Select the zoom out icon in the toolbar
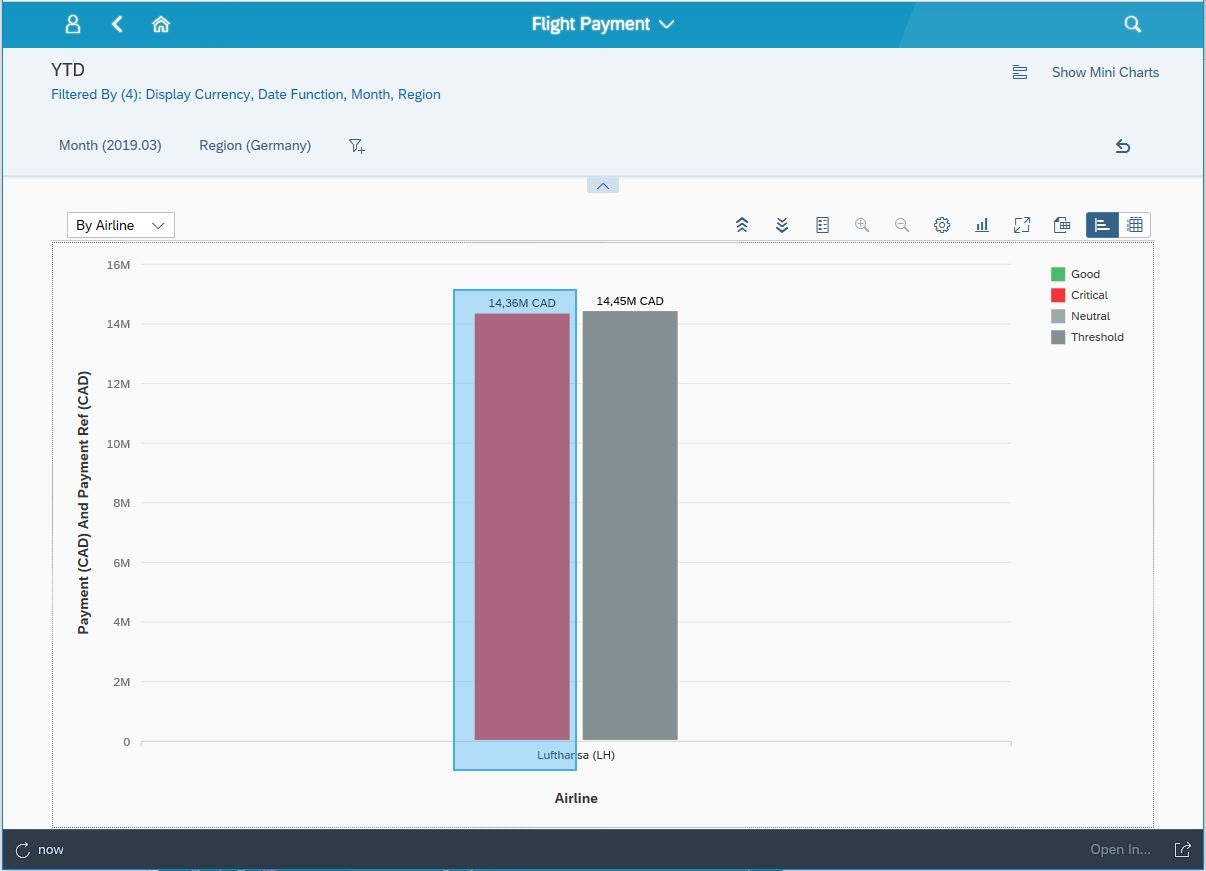This screenshot has width=1206, height=871. pyautogui.click(x=902, y=224)
